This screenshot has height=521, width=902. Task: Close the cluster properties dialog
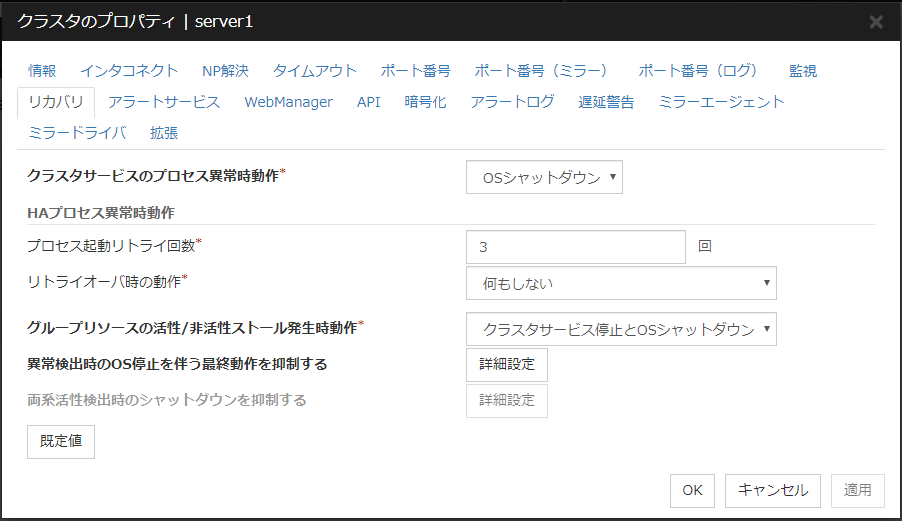(875, 22)
